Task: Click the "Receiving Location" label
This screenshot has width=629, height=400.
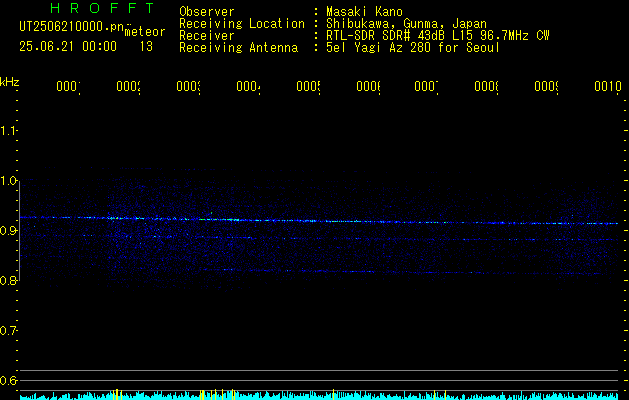Action: (242, 24)
